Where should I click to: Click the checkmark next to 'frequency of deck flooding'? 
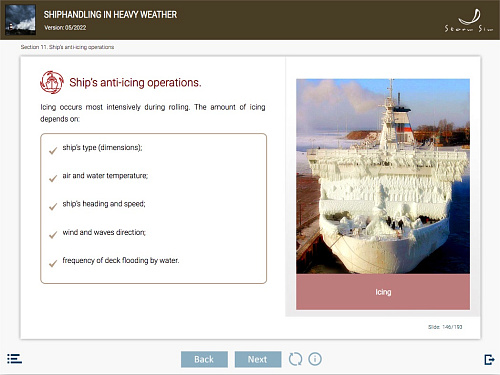coord(53,264)
